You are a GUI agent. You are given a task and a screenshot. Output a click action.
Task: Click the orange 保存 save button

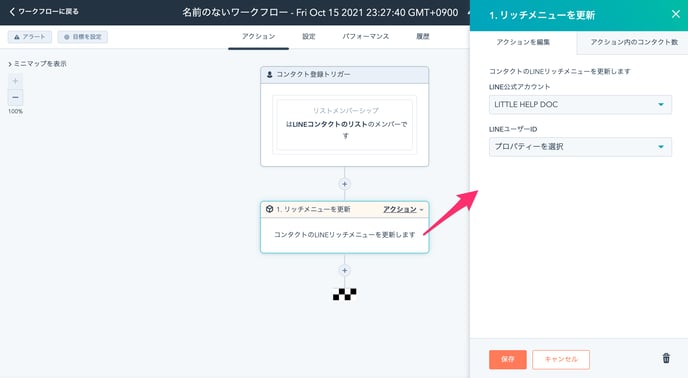click(508, 359)
